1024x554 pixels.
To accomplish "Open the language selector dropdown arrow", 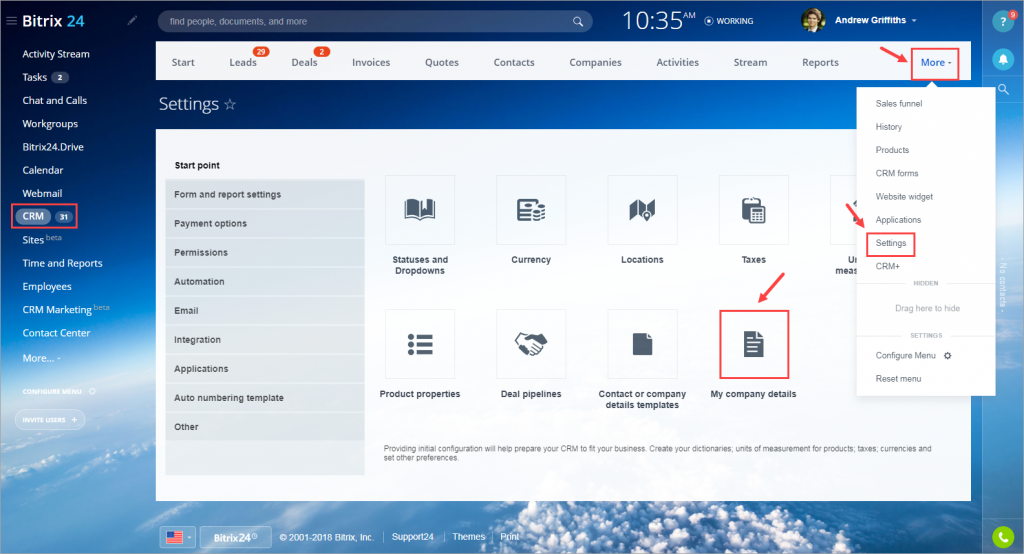I will 189,538.
